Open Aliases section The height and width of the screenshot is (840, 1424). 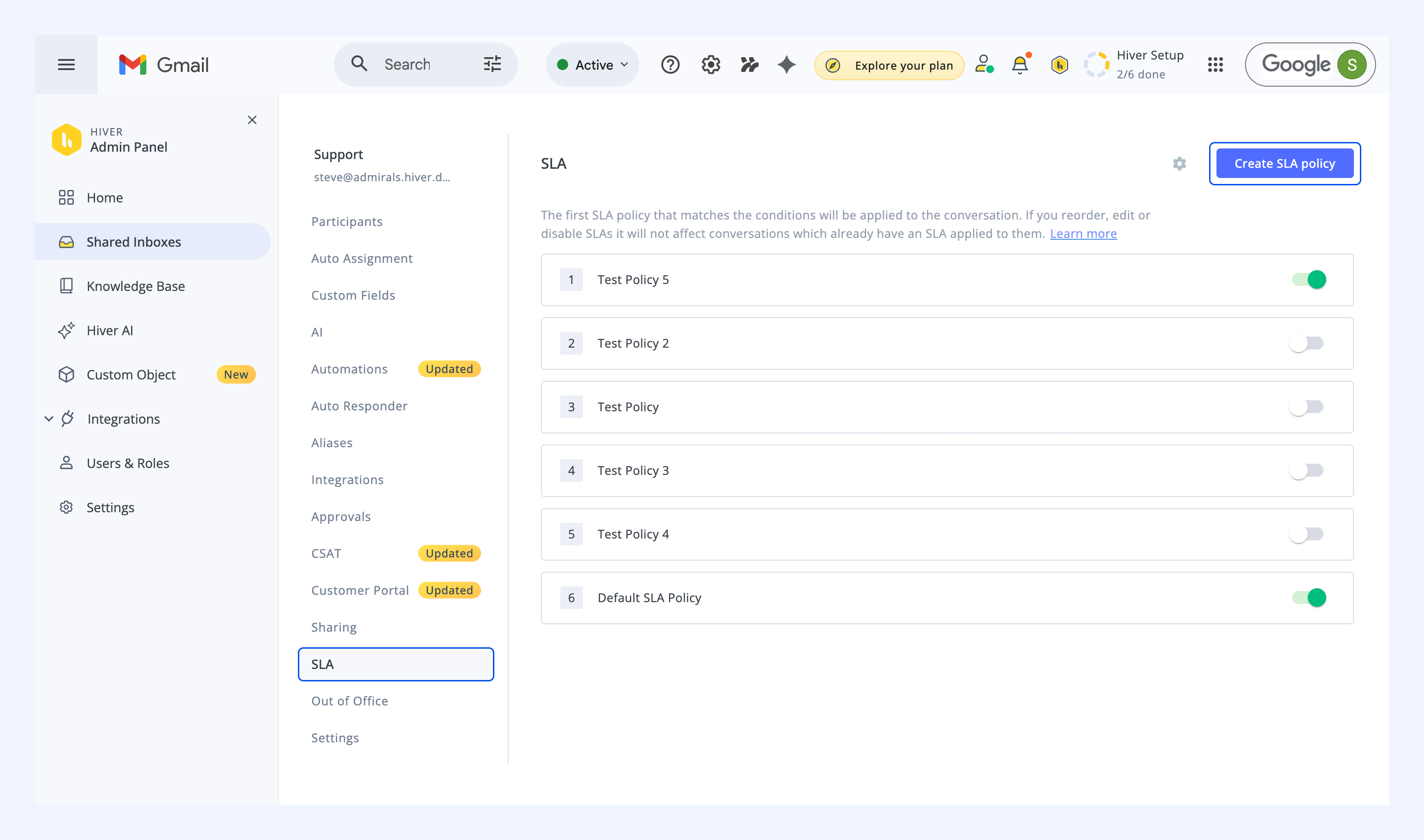332,443
